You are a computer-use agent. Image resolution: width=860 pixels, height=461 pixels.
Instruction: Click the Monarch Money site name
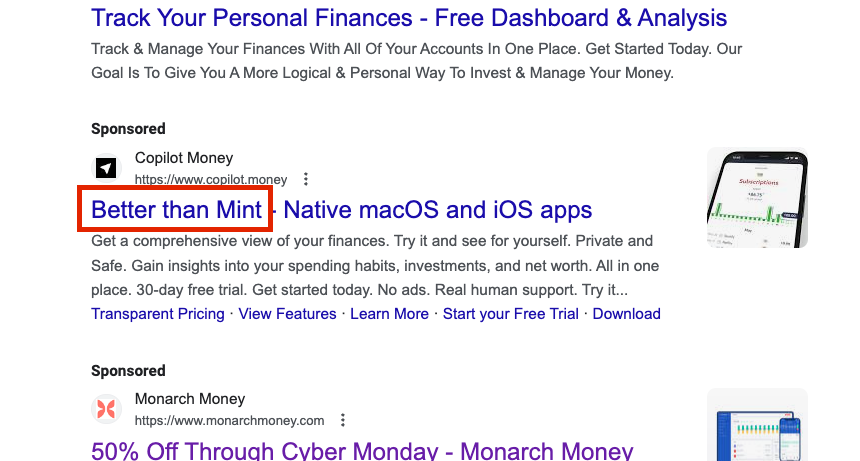(x=190, y=399)
